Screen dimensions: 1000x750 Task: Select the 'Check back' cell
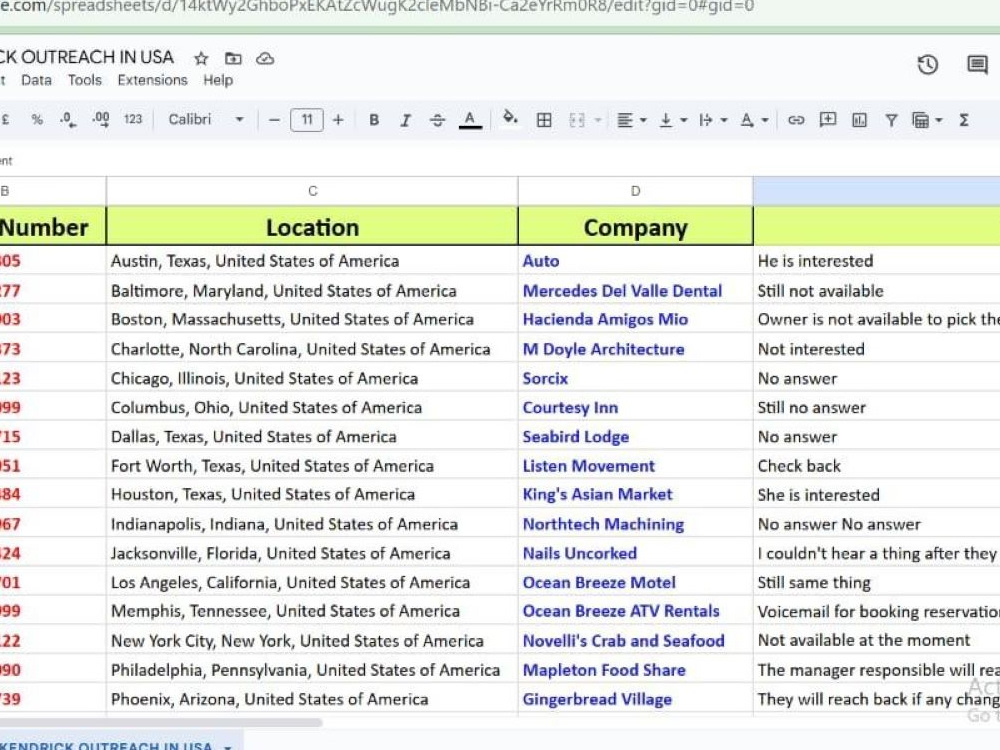(x=876, y=466)
